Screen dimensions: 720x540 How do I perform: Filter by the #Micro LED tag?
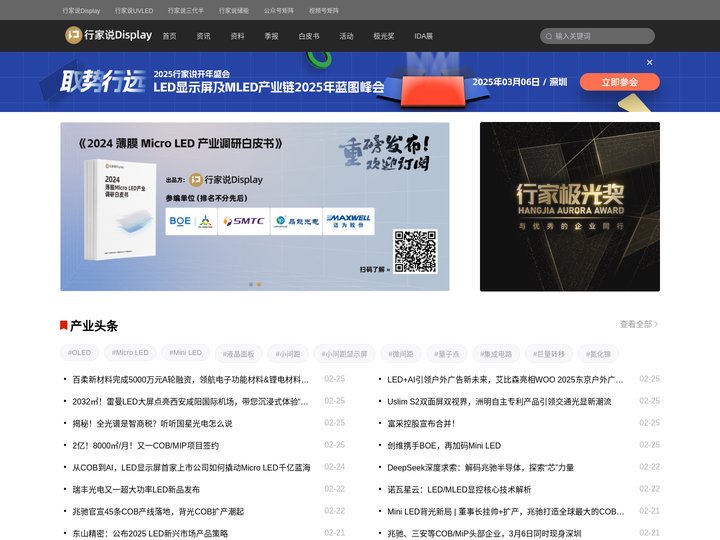[130, 353]
